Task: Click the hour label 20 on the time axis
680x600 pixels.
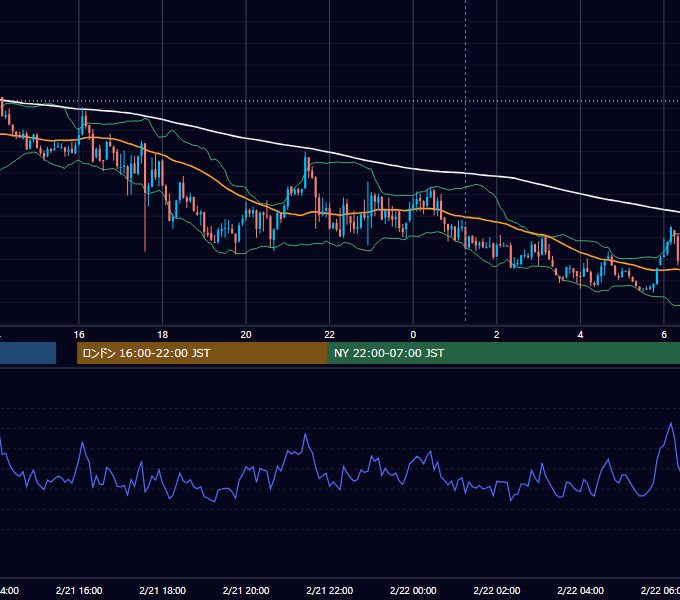Action: (x=246, y=335)
